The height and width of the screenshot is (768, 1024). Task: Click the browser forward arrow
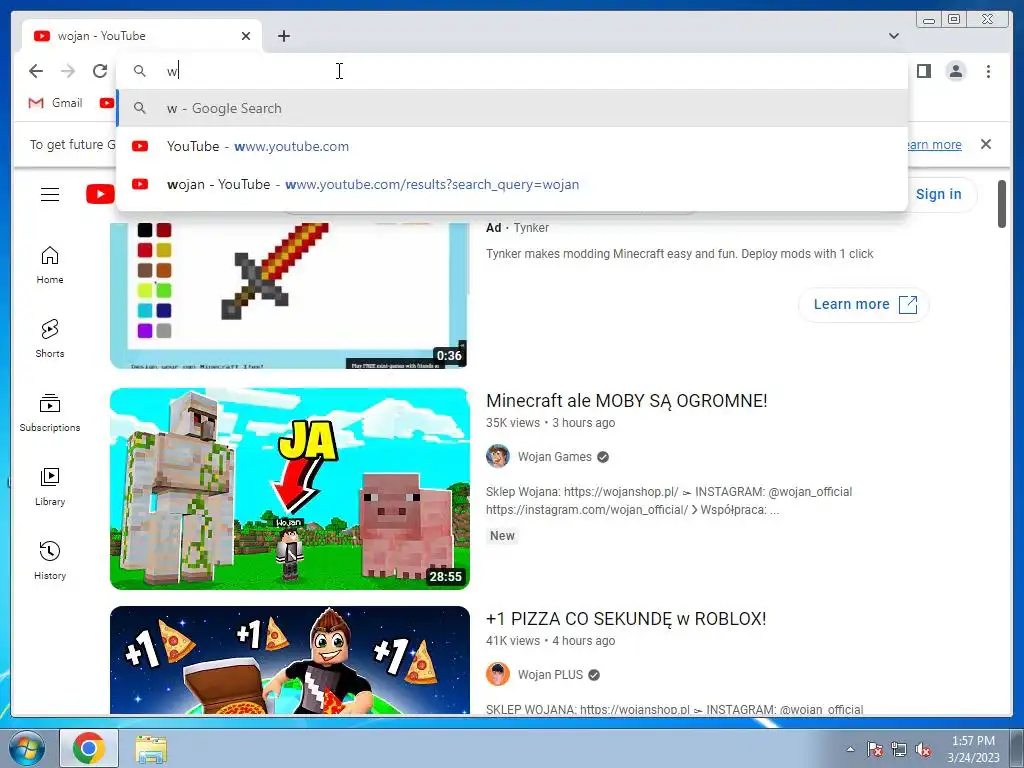pos(68,71)
